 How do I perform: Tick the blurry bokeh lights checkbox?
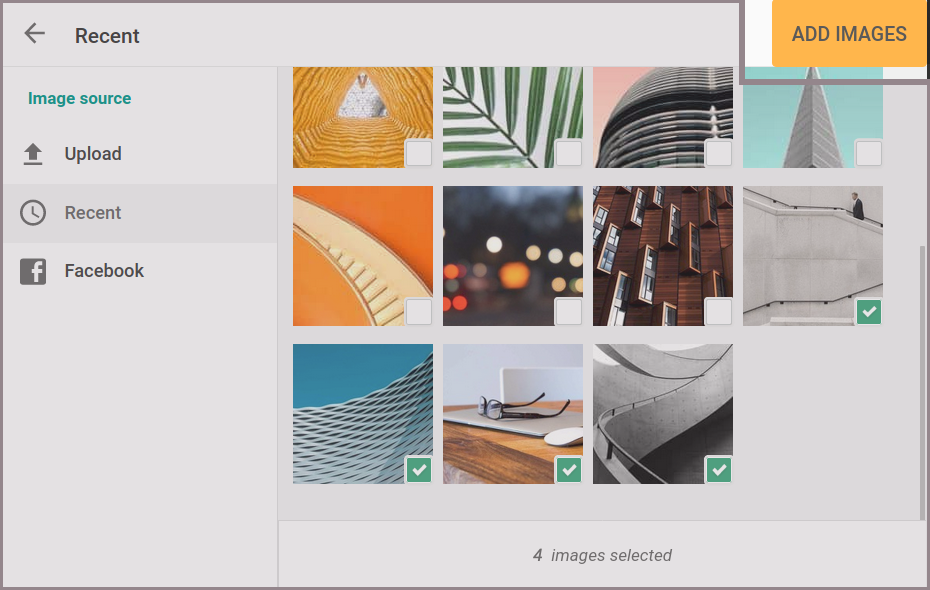click(568, 312)
